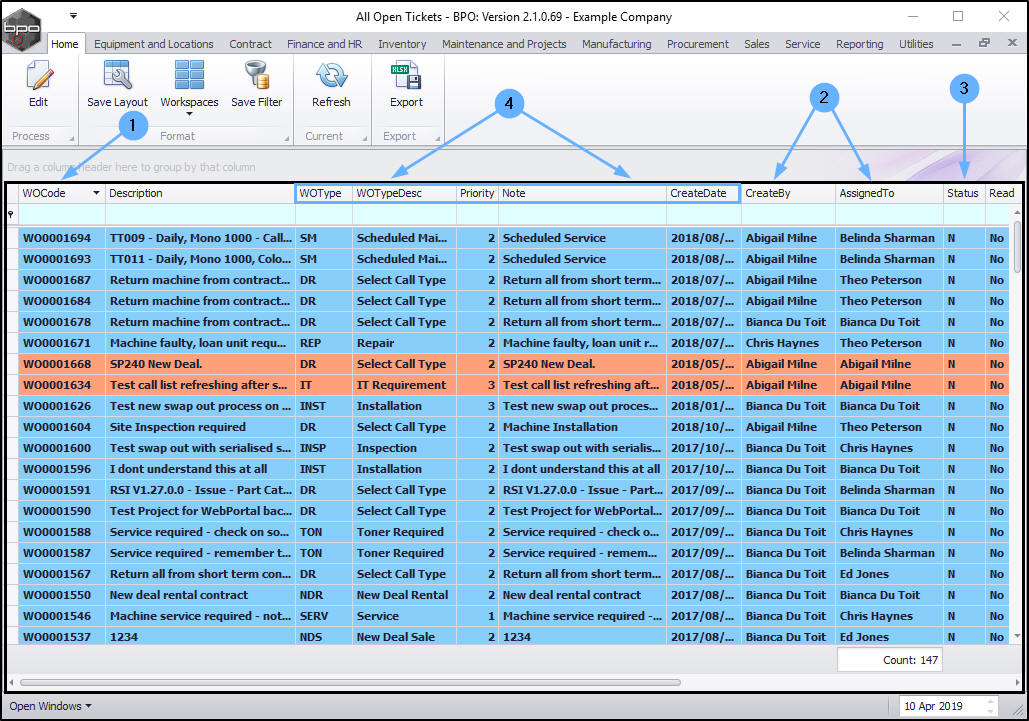Increase the date in the date stepper
This screenshot has width=1029, height=721.
pos(991,702)
